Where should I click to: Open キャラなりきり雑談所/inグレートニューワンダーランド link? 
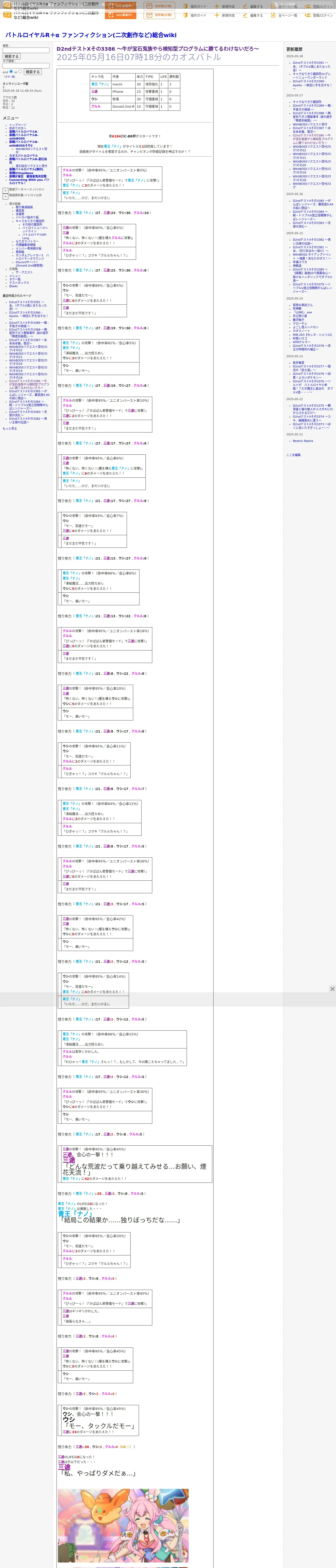tap(312, 76)
